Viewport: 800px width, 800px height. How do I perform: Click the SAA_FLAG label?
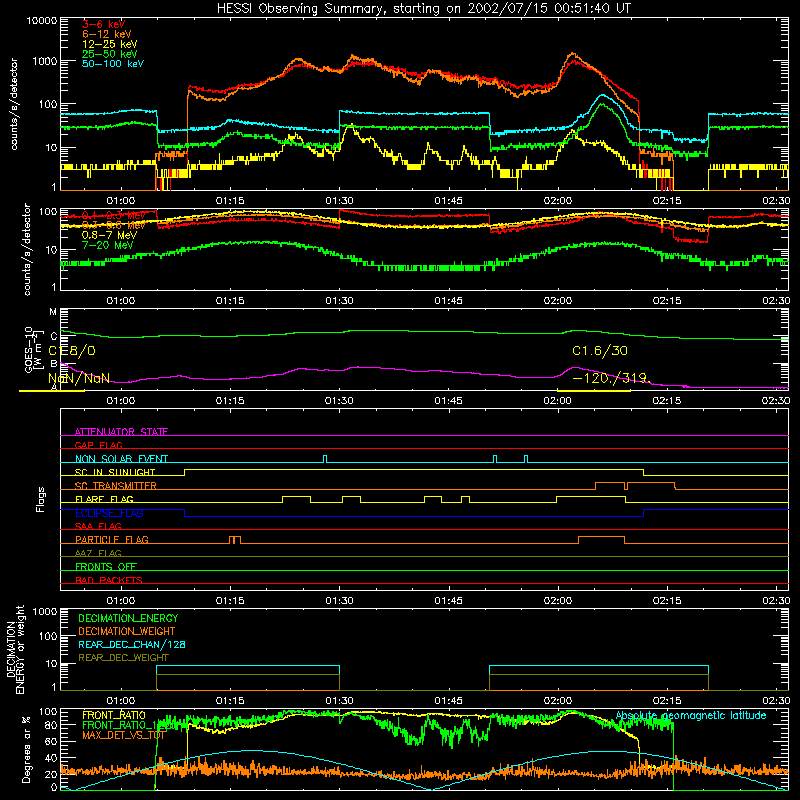[x=98, y=526]
